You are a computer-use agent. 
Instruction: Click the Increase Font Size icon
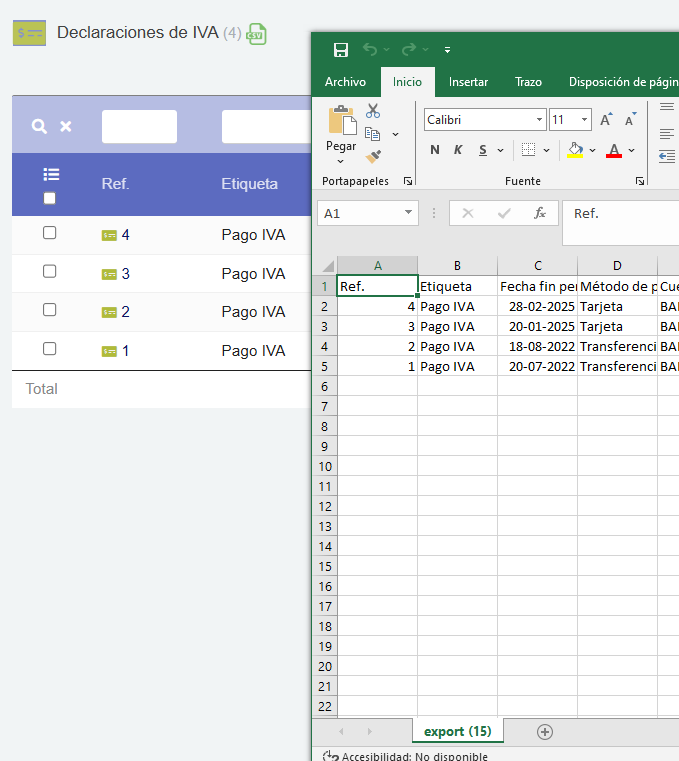[x=606, y=120]
